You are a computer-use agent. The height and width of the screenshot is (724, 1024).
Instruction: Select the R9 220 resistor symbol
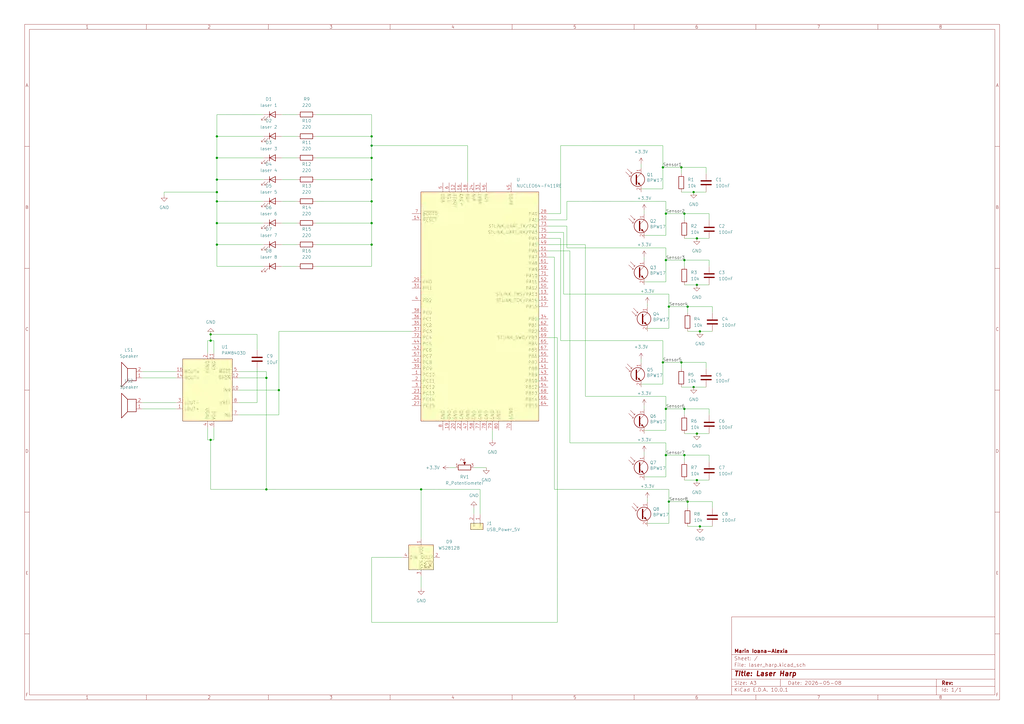(x=306, y=114)
